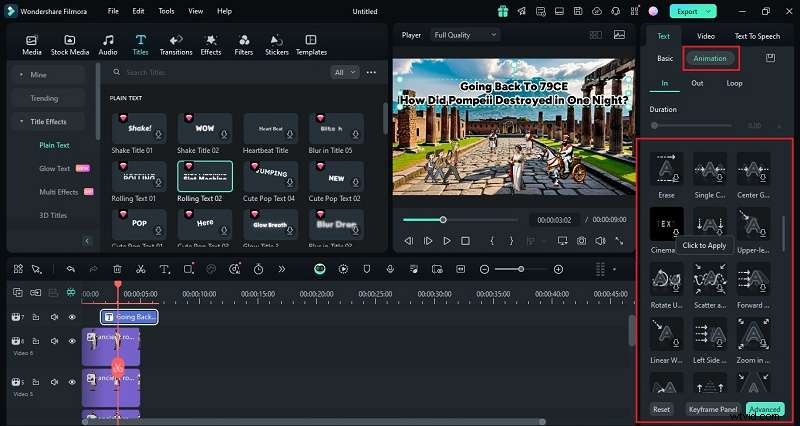Switch to the Video tab

(706, 36)
